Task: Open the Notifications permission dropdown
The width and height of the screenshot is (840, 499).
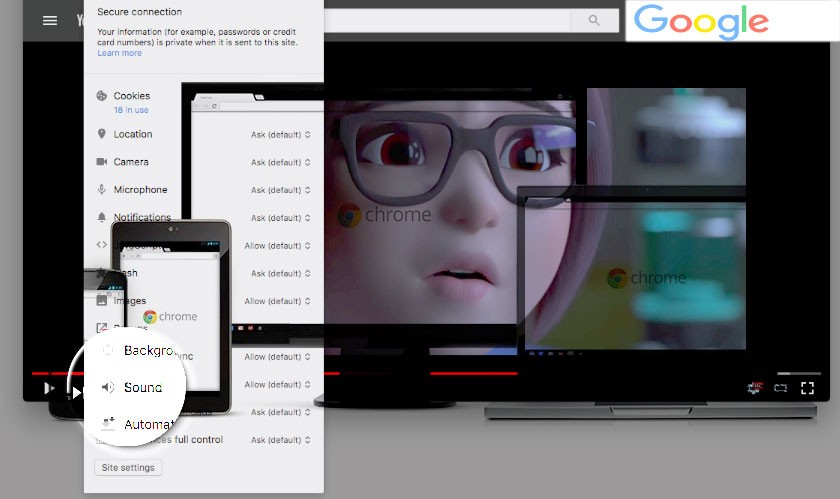Action: pos(281,218)
